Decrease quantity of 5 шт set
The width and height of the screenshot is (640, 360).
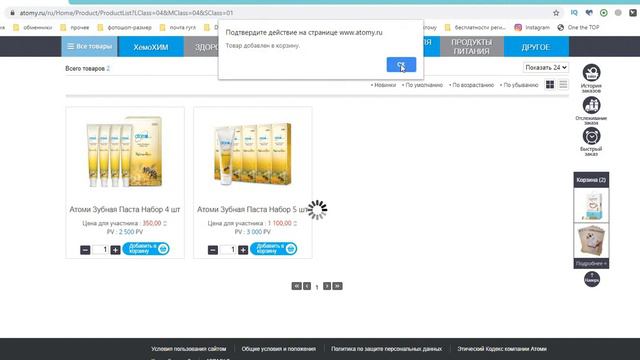[213, 249]
